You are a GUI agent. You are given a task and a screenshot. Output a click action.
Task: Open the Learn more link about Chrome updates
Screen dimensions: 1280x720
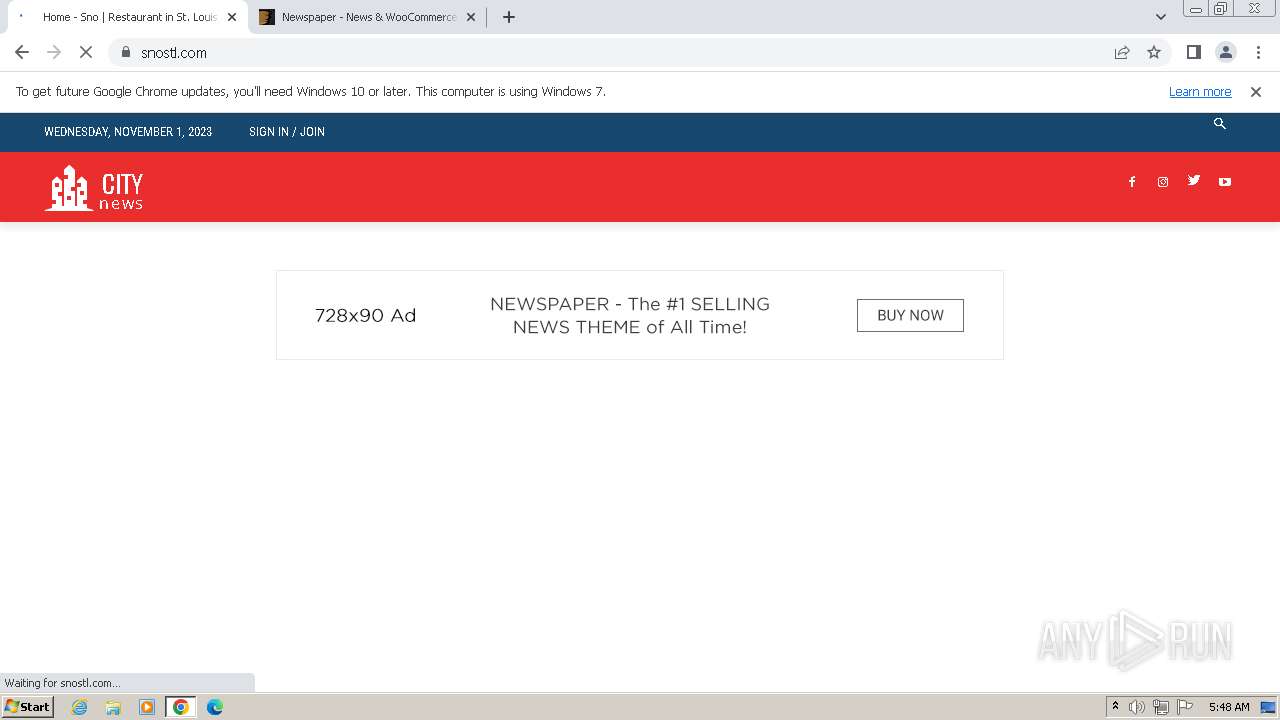pos(1200,91)
